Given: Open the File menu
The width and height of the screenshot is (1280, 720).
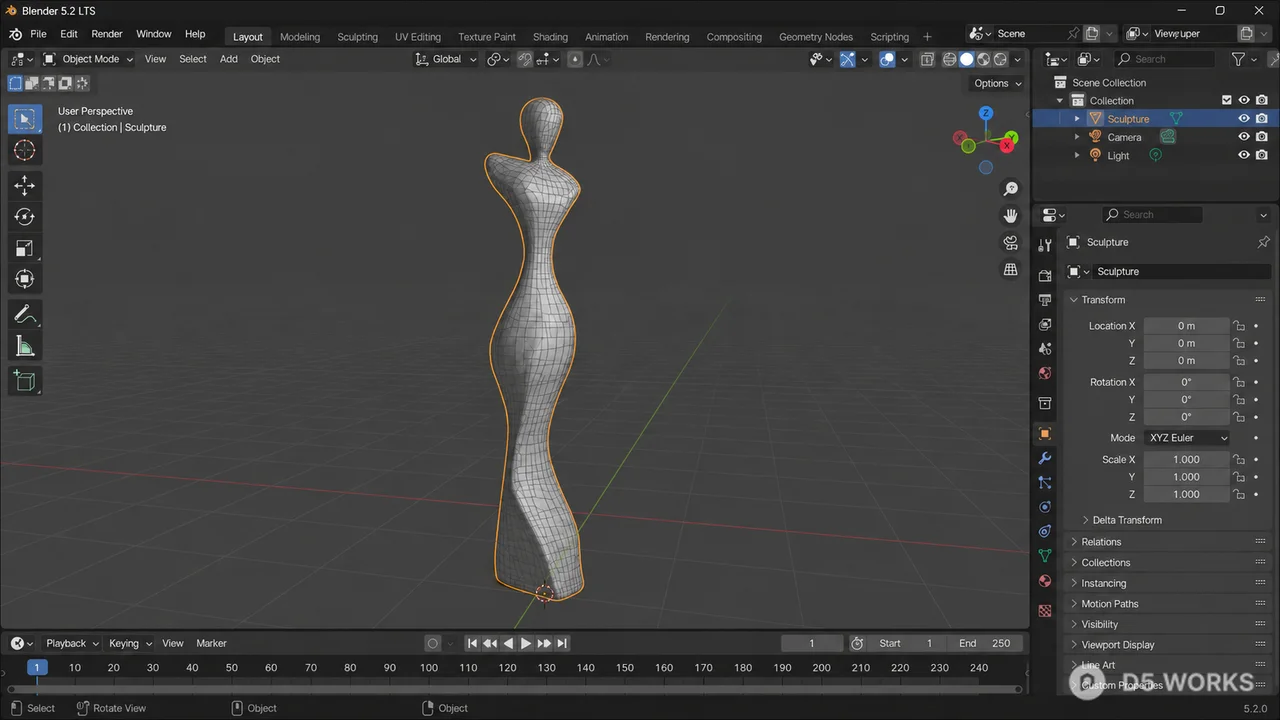Looking at the screenshot, I should click(38, 34).
